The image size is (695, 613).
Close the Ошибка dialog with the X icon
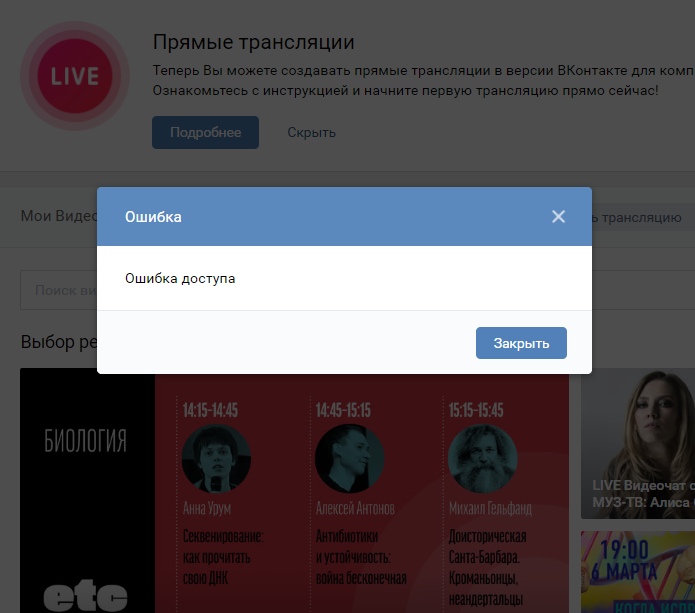tap(558, 216)
